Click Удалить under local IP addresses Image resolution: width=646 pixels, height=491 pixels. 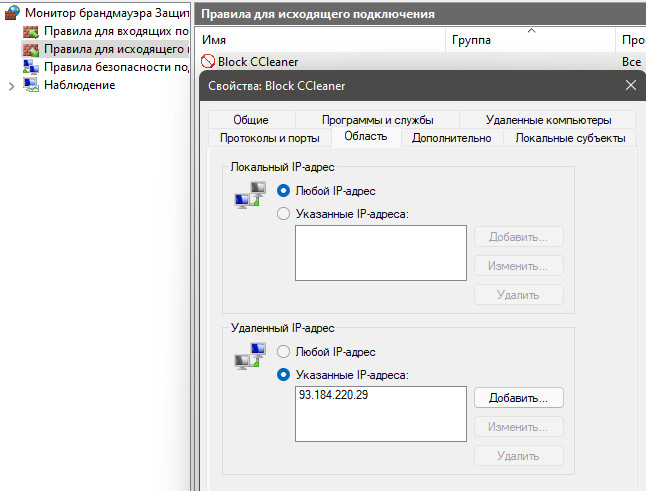[519, 295]
